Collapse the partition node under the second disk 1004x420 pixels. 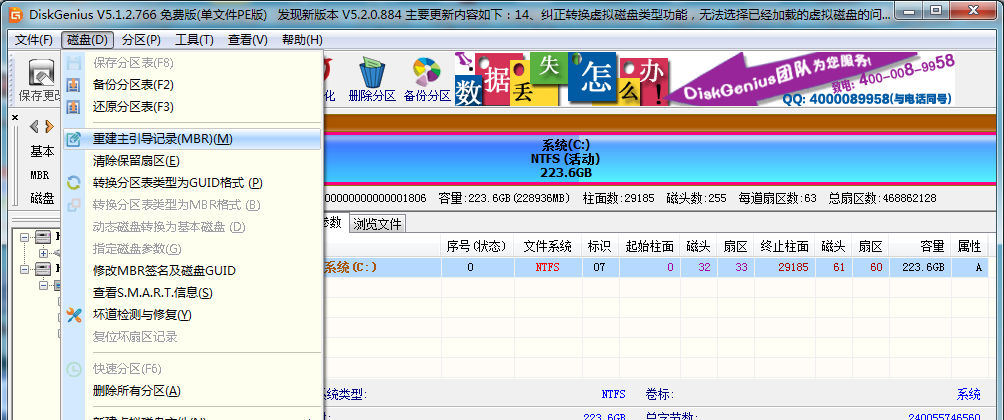pyautogui.click(x=44, y=285)
